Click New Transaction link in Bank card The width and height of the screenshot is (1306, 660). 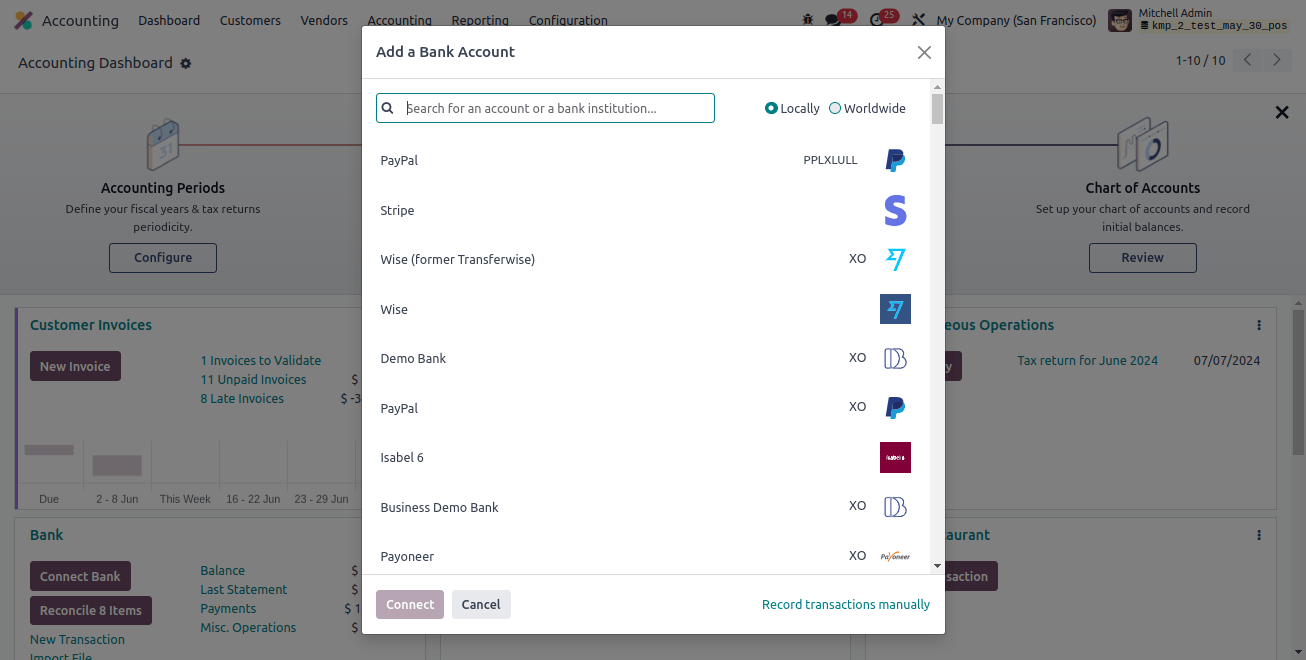(77, 639)
